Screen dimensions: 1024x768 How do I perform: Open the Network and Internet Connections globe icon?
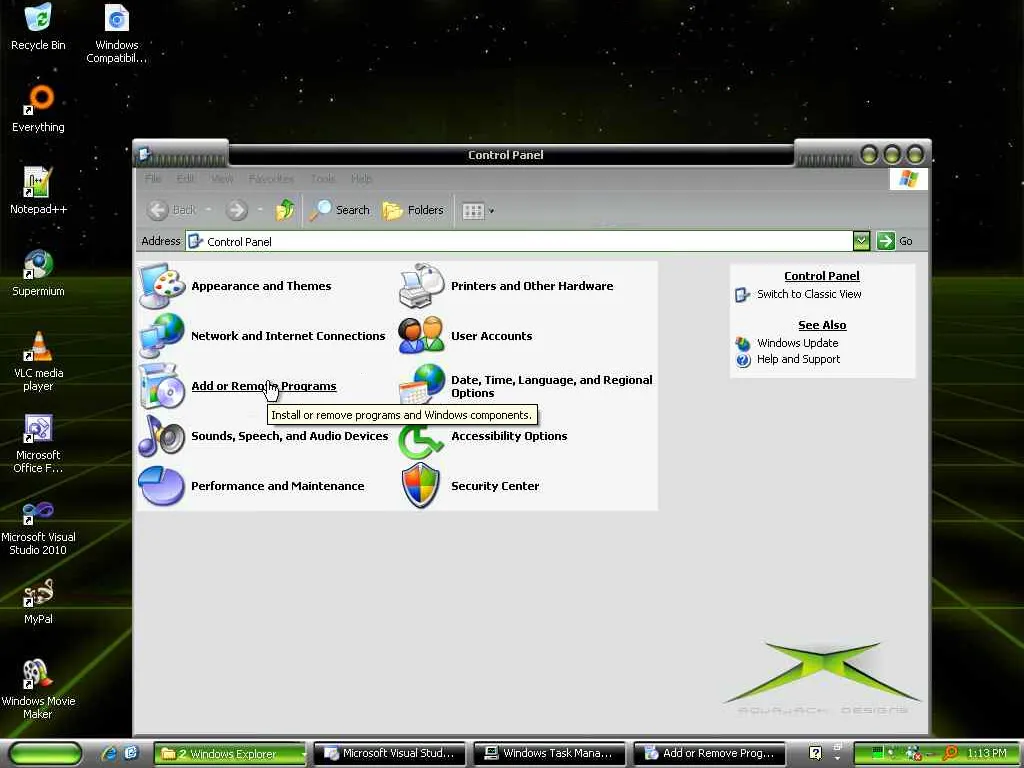click(161, 336)
